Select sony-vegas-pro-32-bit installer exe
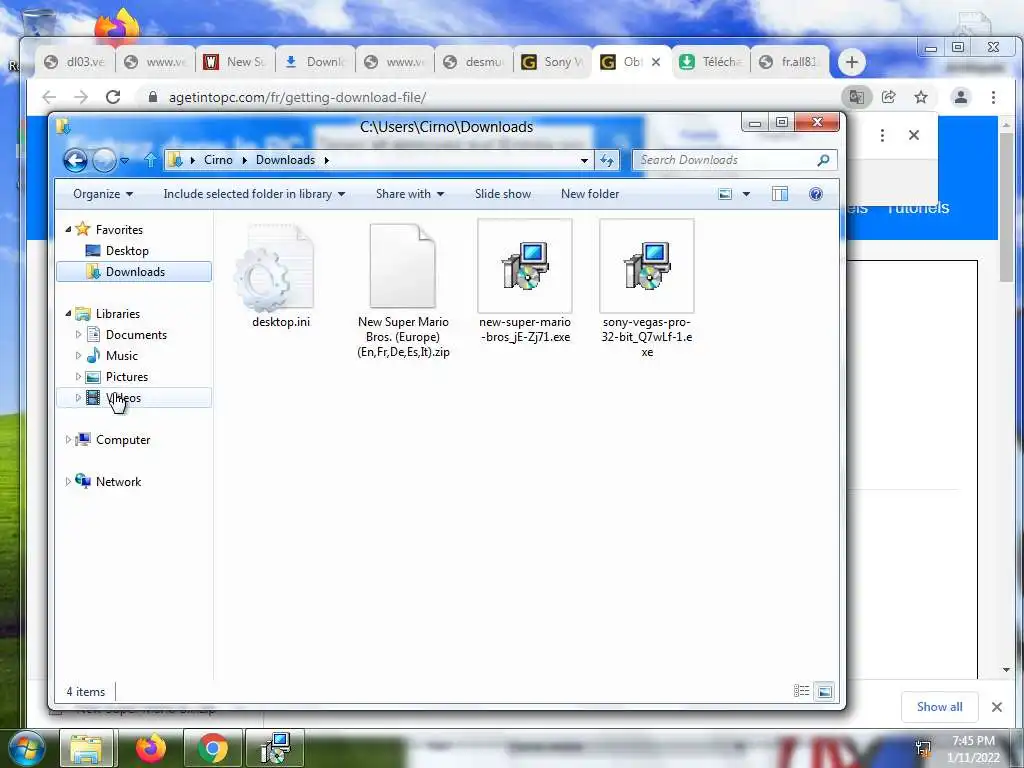 (x=647, y=289)
